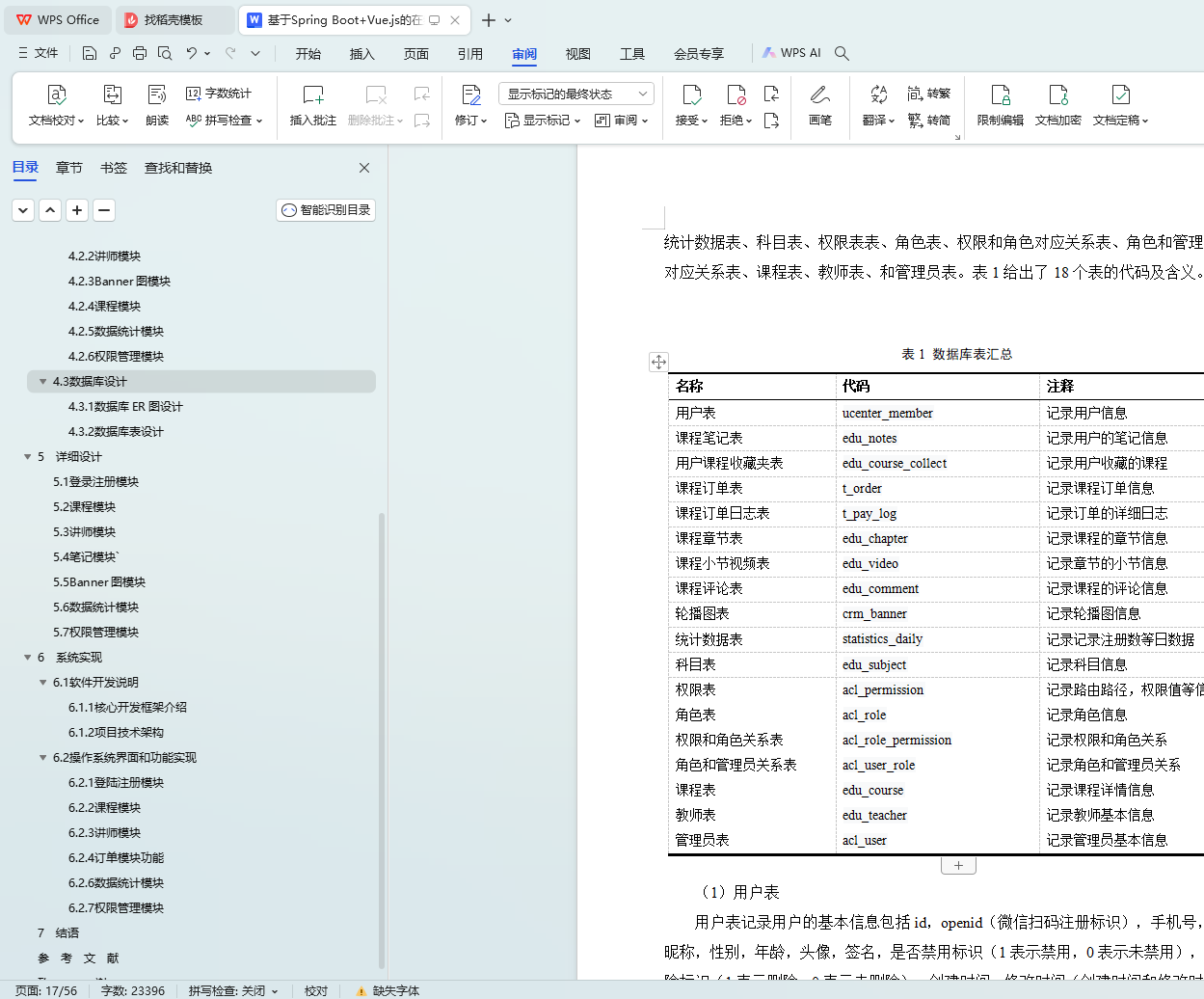Demote the heading with the minus outline button
Image resolution: width=1204 pixels, height=999 pixels.
point(104,210)
